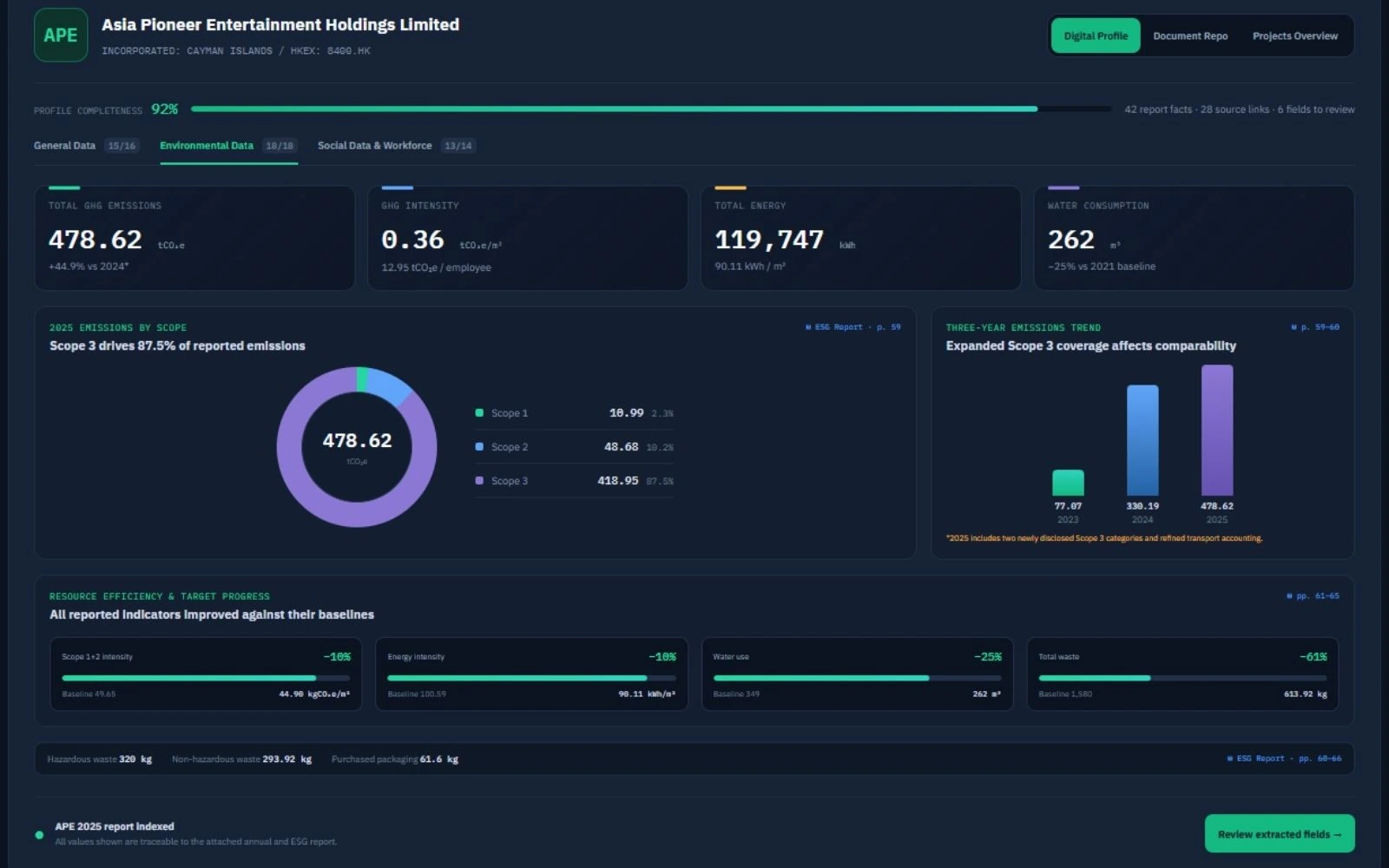Click the Water use progress bar
The height and width of the screenshot is (868, 1389).
857,678
